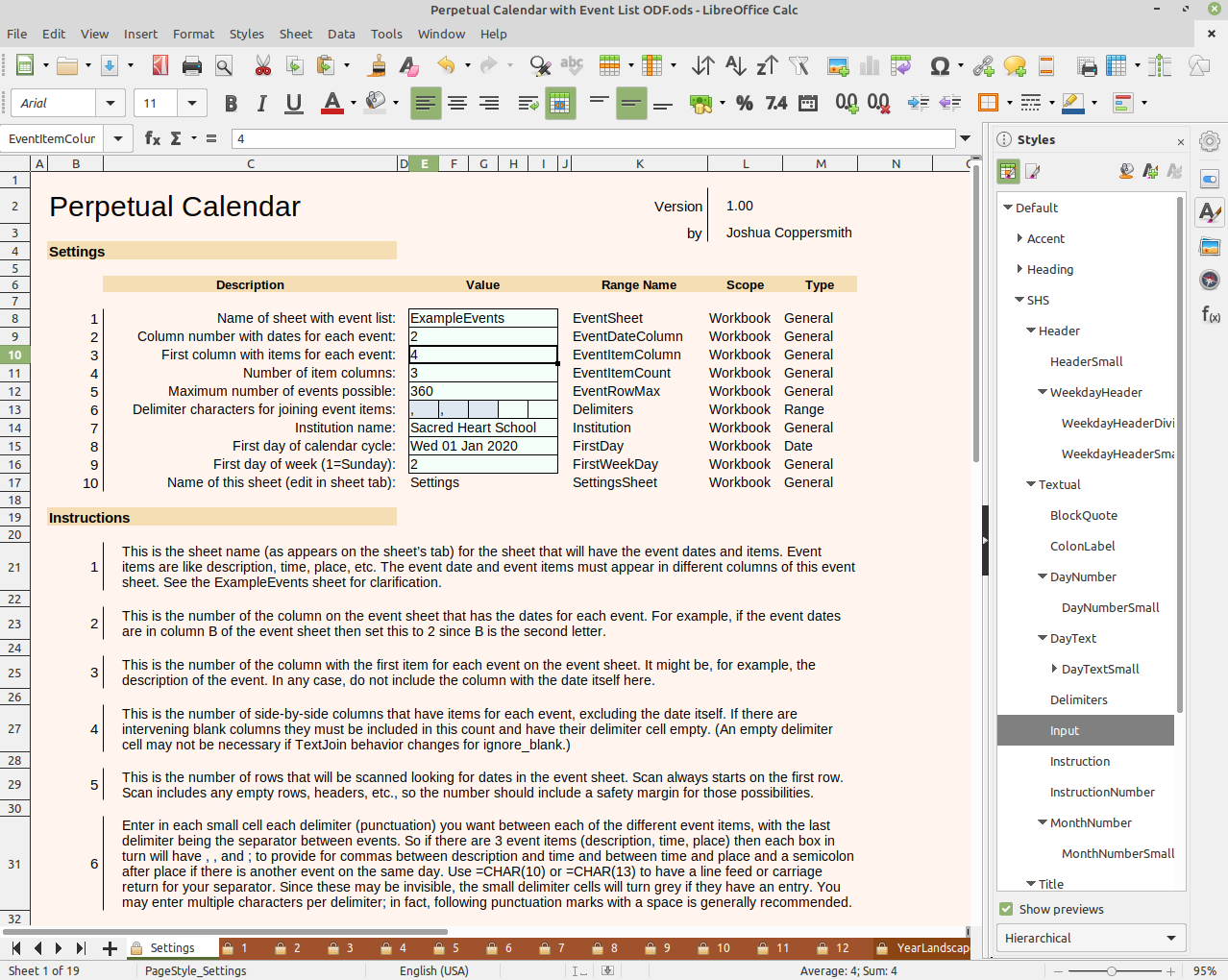Click the Format as Percent icon

tap(745, 103)
